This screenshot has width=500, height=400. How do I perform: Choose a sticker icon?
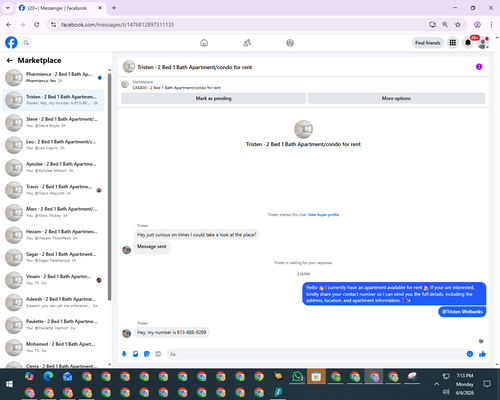147,354
